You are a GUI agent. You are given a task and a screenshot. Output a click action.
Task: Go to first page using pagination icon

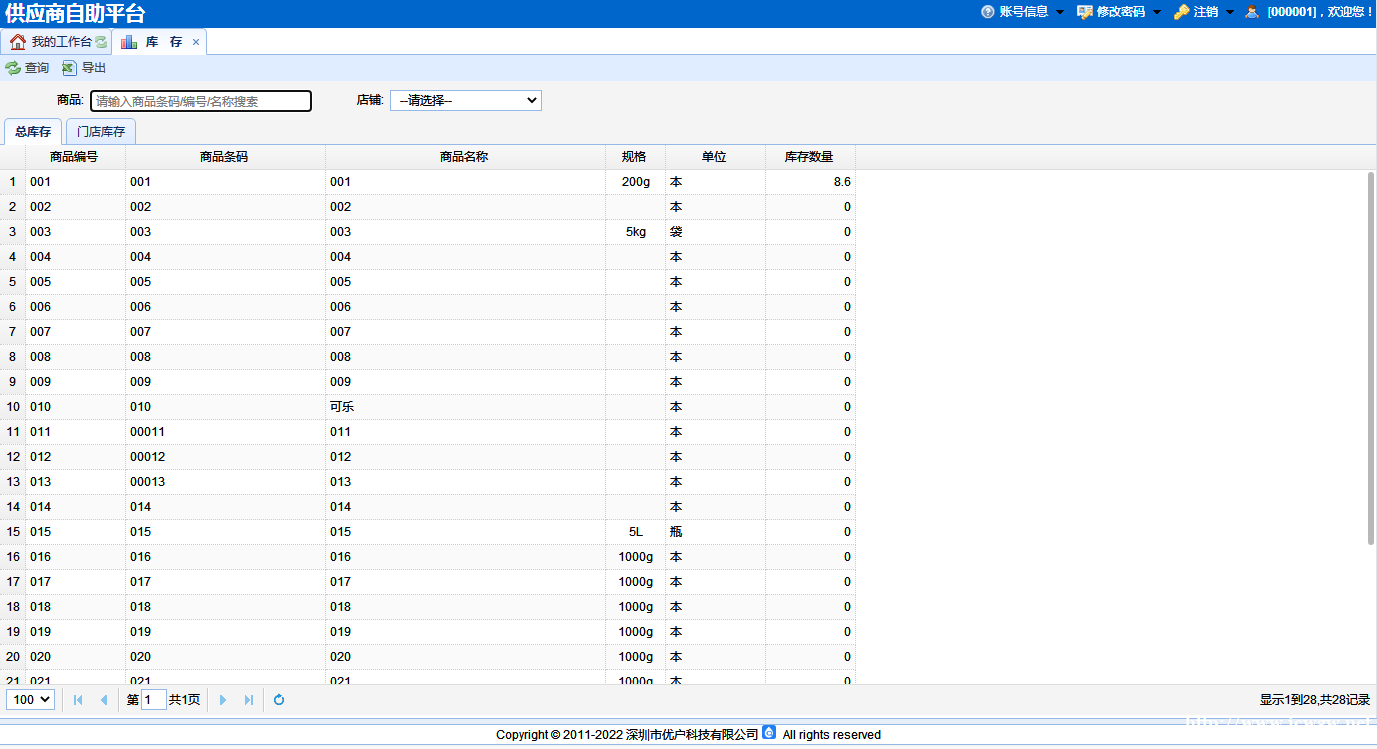[78, 700]
